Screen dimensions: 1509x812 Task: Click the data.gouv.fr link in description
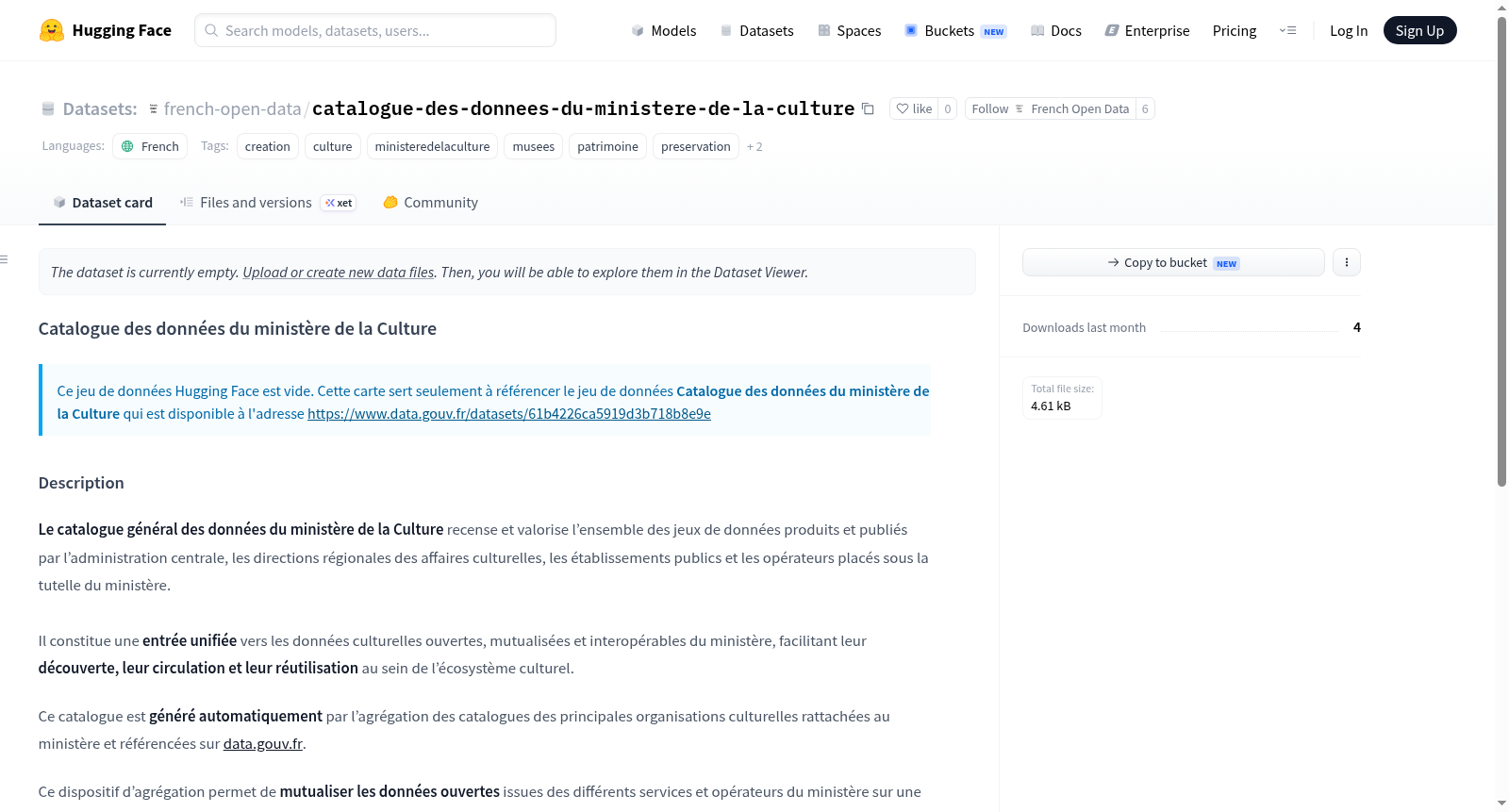[263, 743]
